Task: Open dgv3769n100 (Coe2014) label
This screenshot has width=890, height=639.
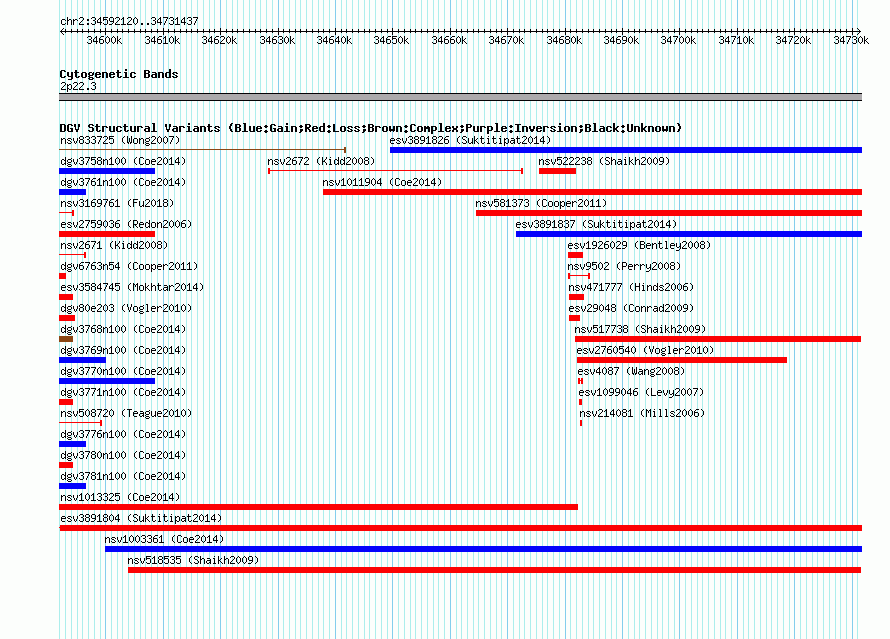Action: [123, 350]
